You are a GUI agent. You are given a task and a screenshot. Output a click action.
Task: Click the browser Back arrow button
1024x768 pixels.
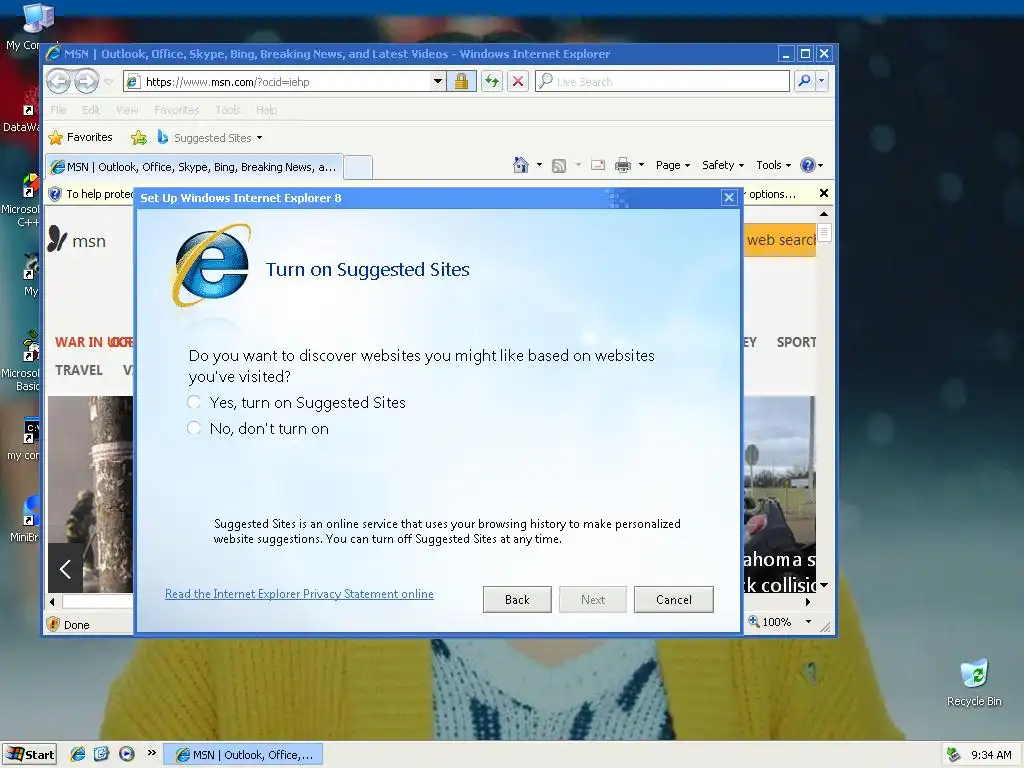point(59,82)
